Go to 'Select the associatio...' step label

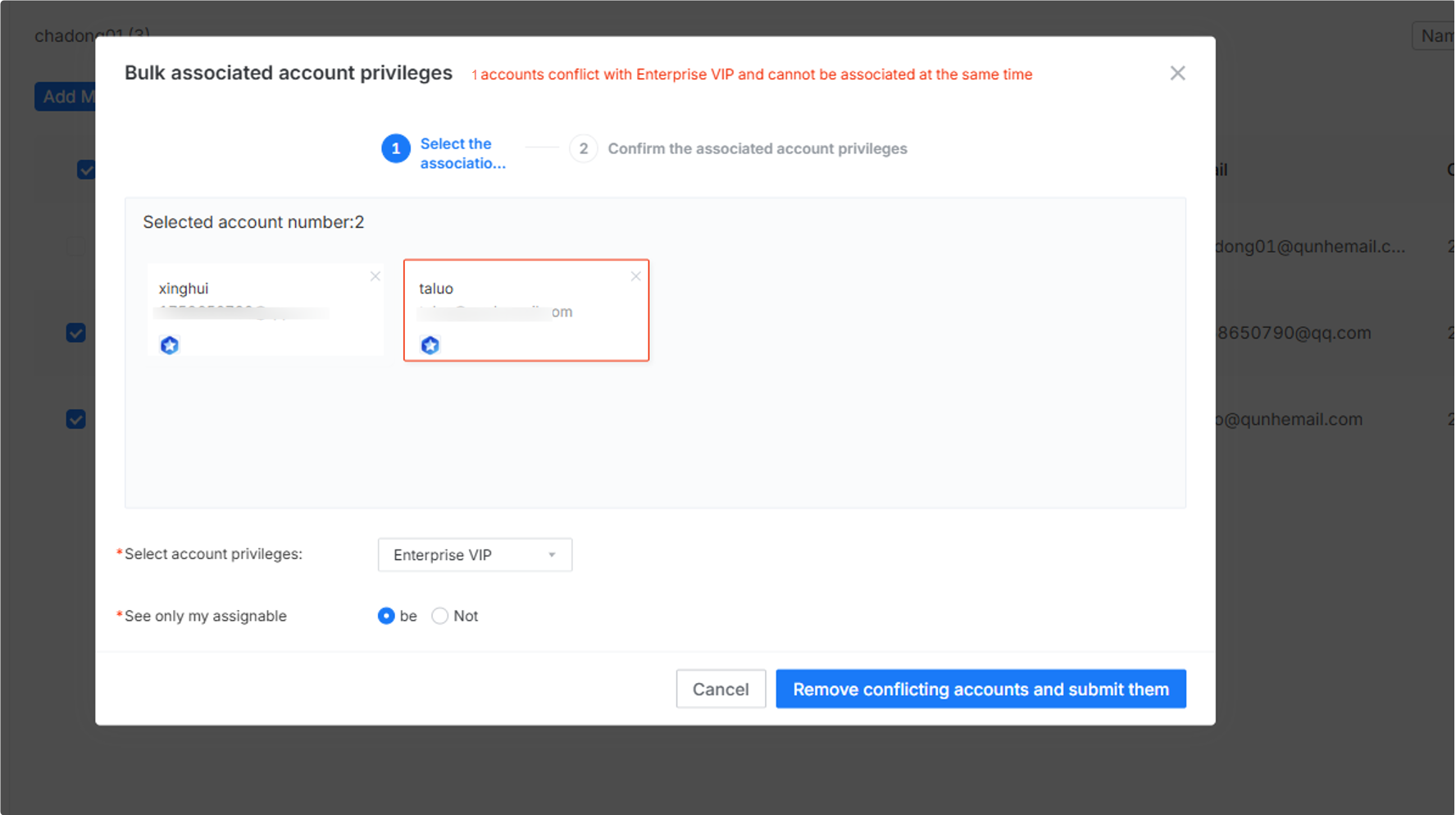[x=463, y=153]
